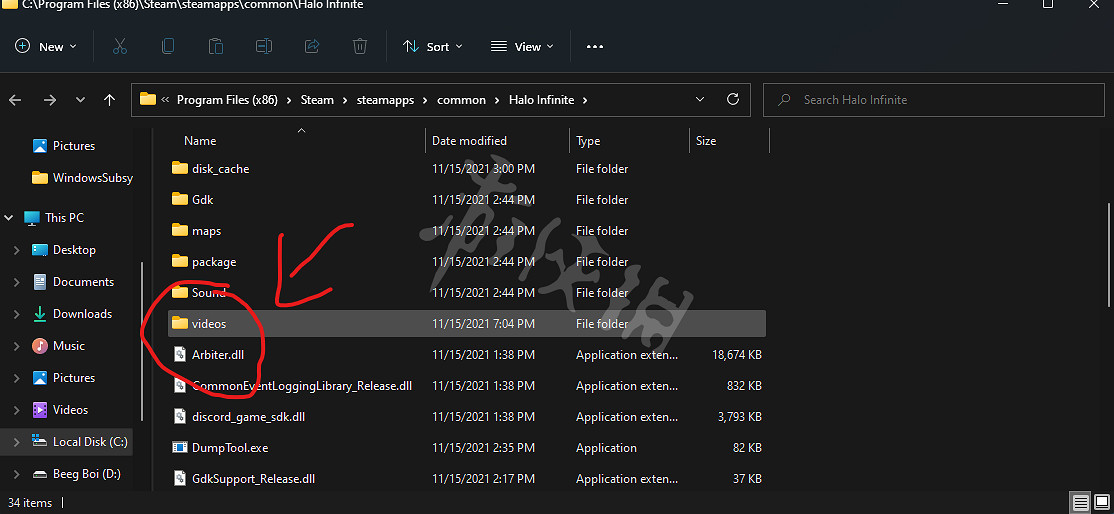Open the See more ellipsis menu
The height and width of the screenshot is (514, 1114).
tap(595, 46)
